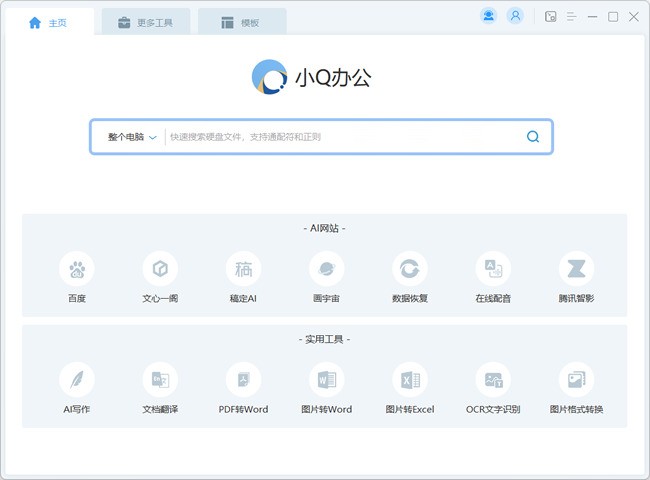Start the AI写作 feather icon
650x480 pixels.
click(x=77, y=380)
